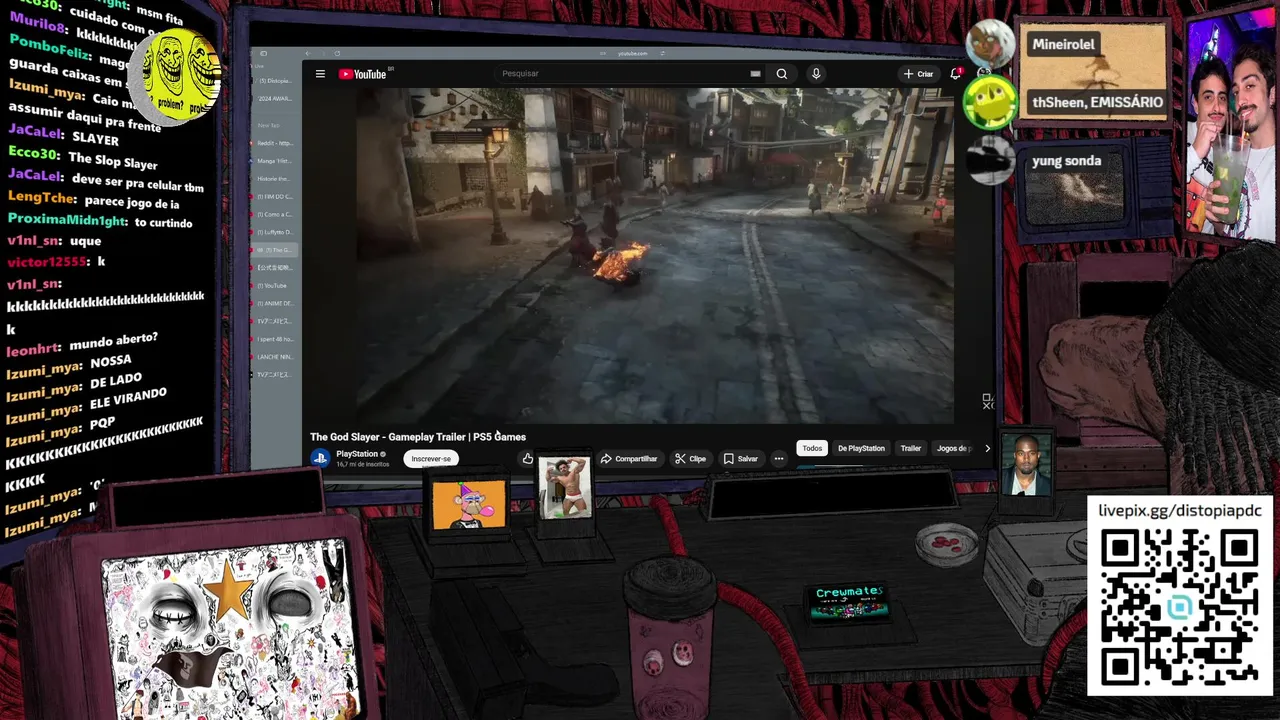Switch to the LANCHE NIN... sidebar tab

click(274, 357)
